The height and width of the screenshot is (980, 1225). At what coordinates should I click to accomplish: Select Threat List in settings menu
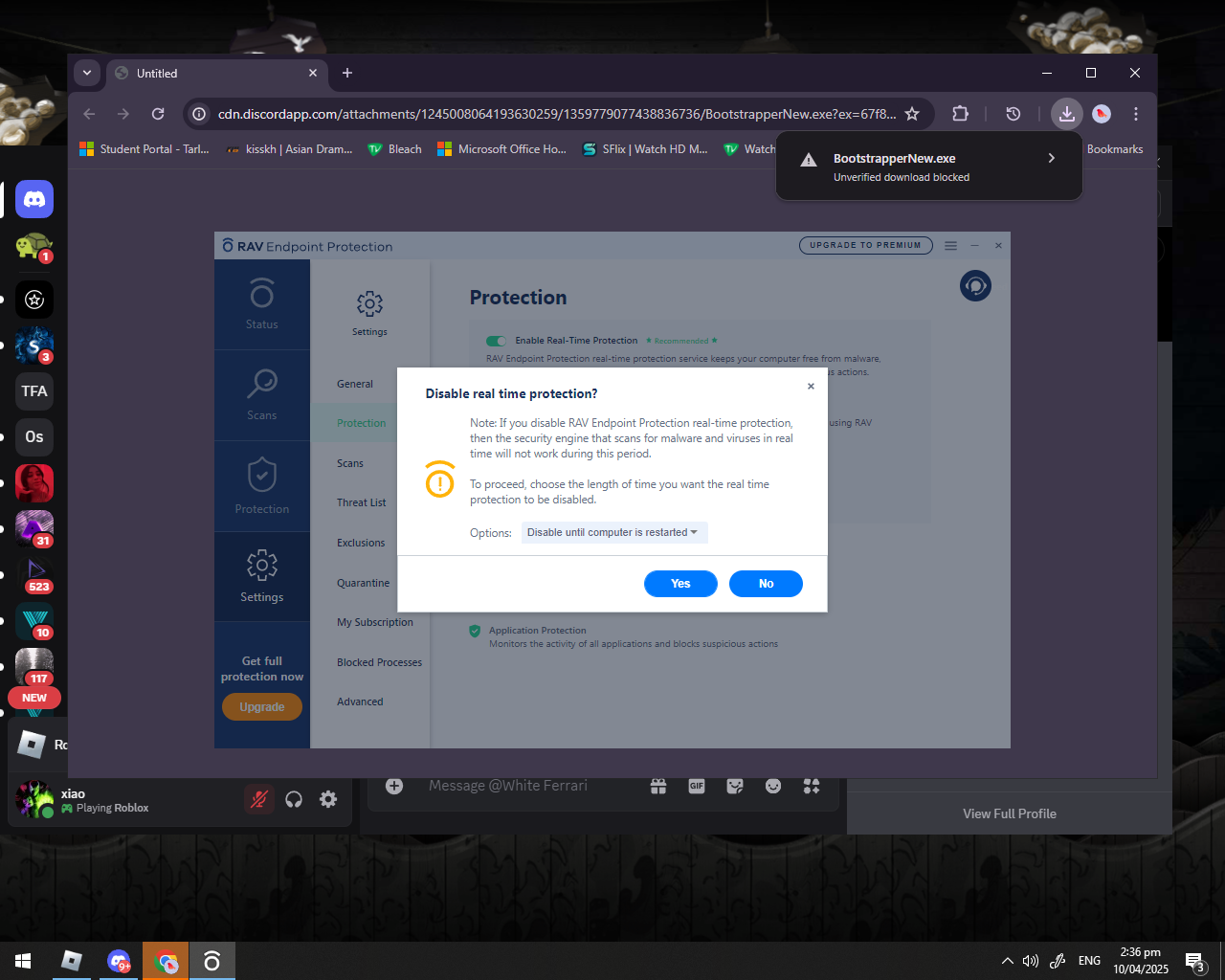click(362, 502)
